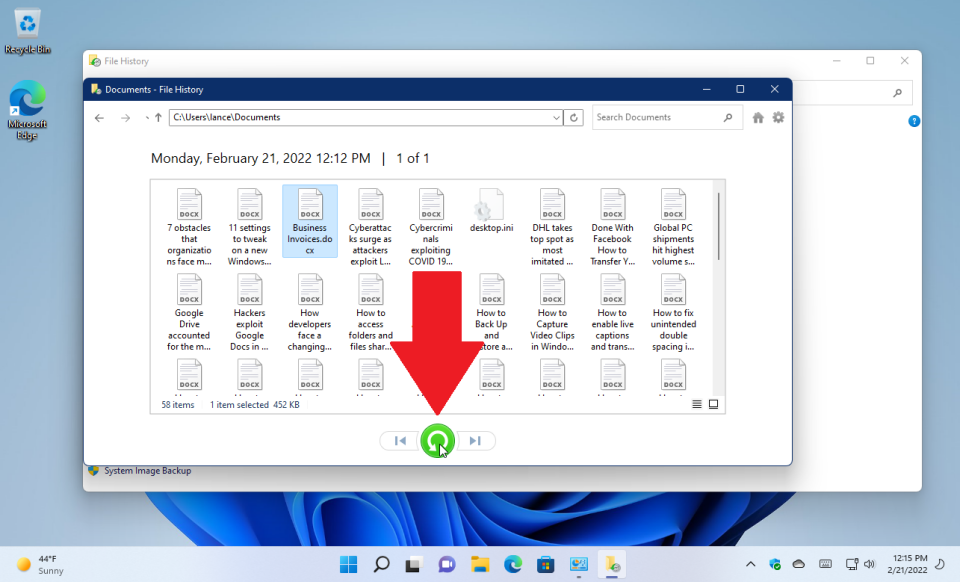Open the Windows Start menu
Viewport: 960px width, 582px height.
point(348,564)
